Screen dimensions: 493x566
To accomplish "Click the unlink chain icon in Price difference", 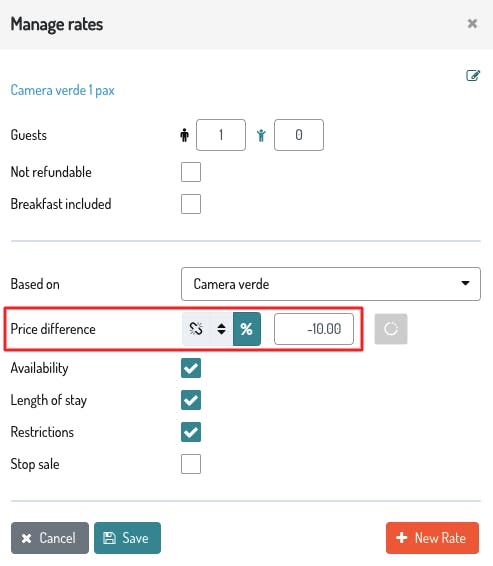I will tap(196, 329).
